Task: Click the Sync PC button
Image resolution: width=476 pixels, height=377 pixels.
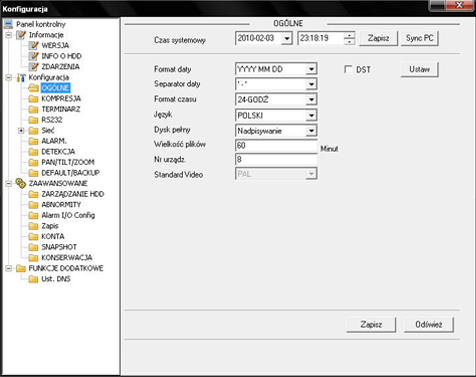Action: (x=420, y=38)
